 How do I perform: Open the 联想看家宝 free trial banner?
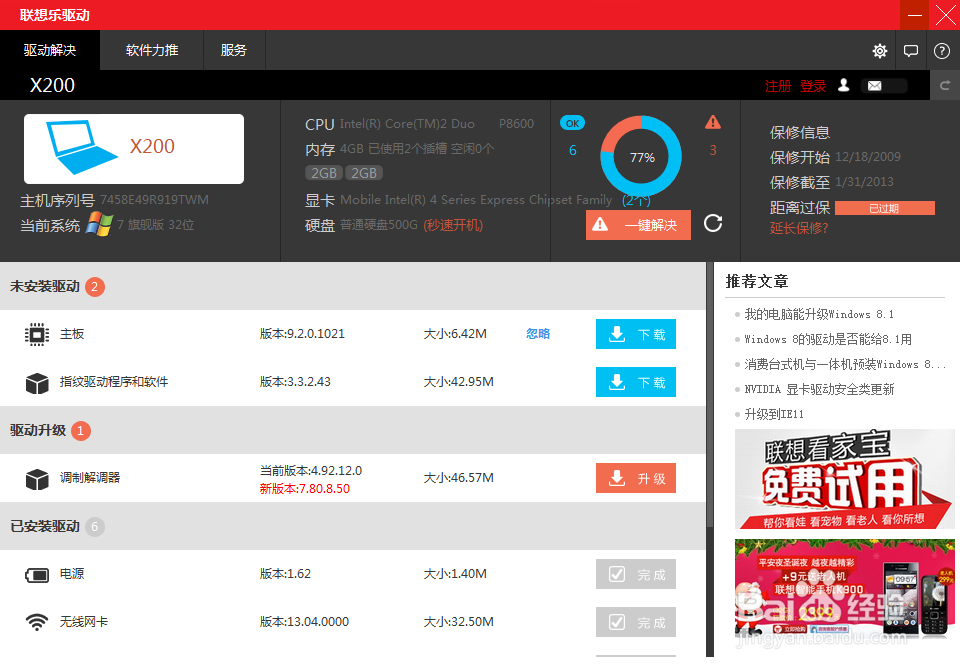(x=844, y=479)
